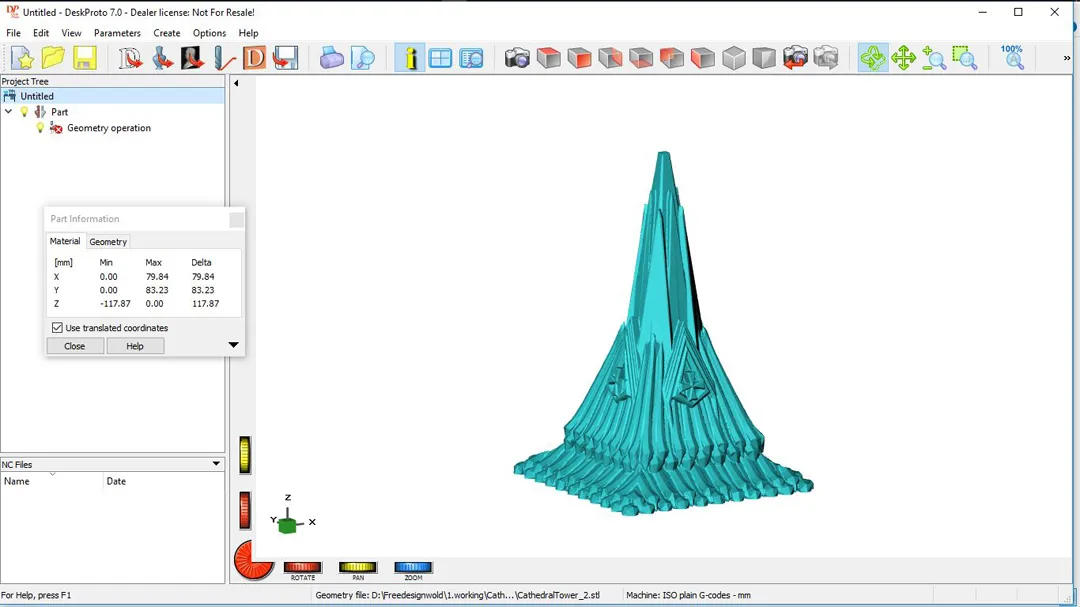This screenshot has width=1080, height=607.
Task: Uncheck Use translated coordinates
Action: coord(57,328)
